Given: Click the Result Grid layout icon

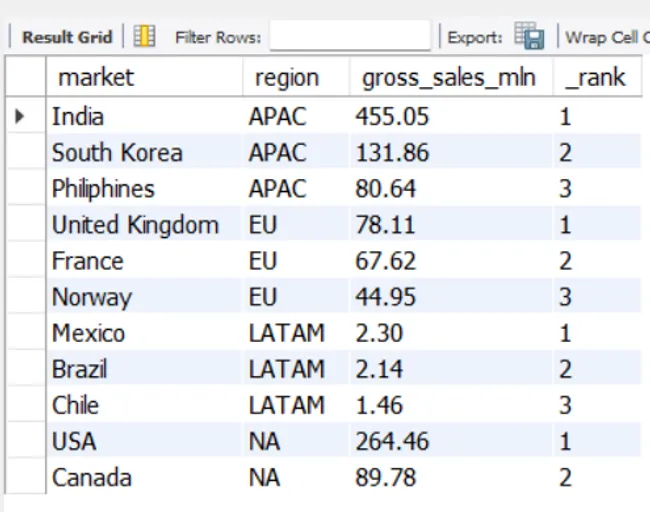Looking at the screenshot, I should (x=145, y=37).
